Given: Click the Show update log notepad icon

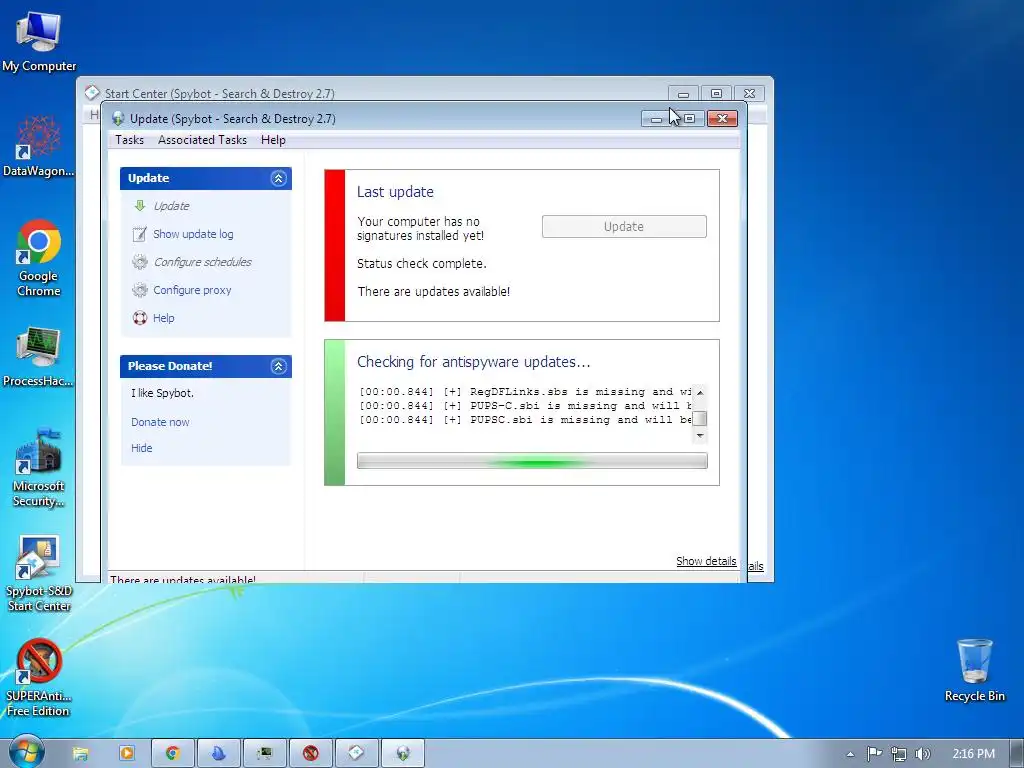Looking at the screenshot, I should click(x=140, y=234).
